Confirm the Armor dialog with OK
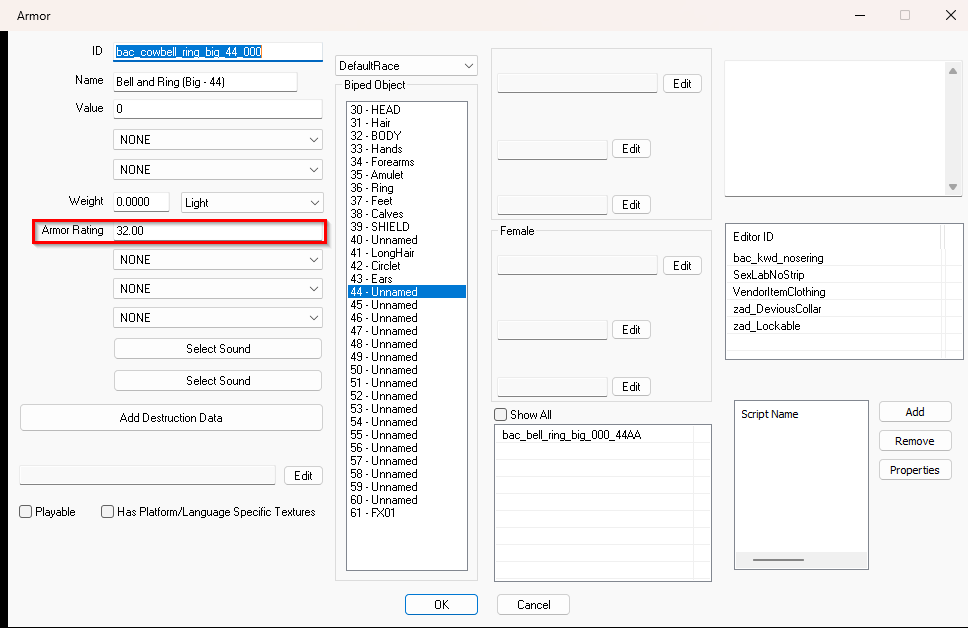 click(x=441, y=605)
